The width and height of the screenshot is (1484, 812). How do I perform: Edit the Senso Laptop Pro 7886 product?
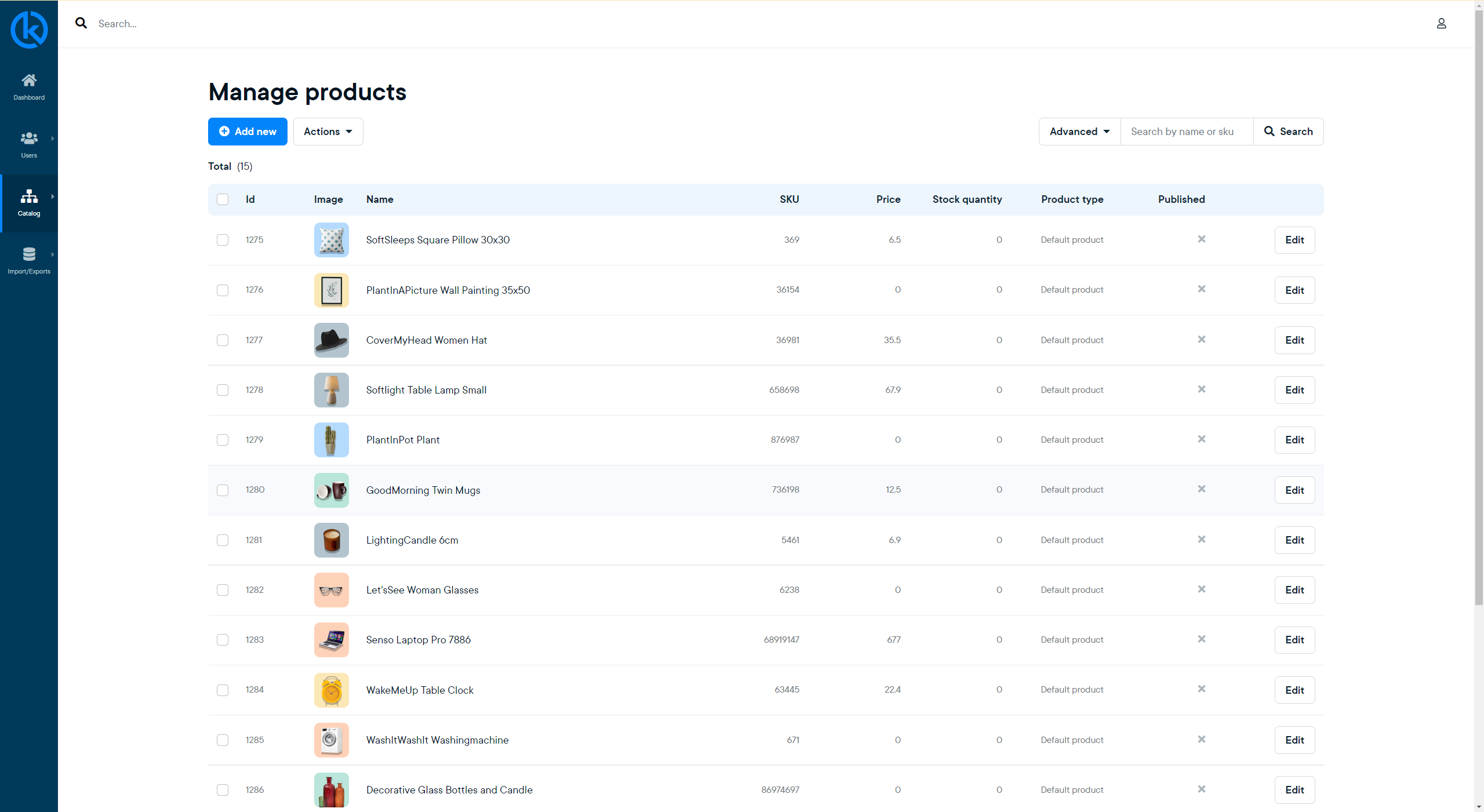1294,640
